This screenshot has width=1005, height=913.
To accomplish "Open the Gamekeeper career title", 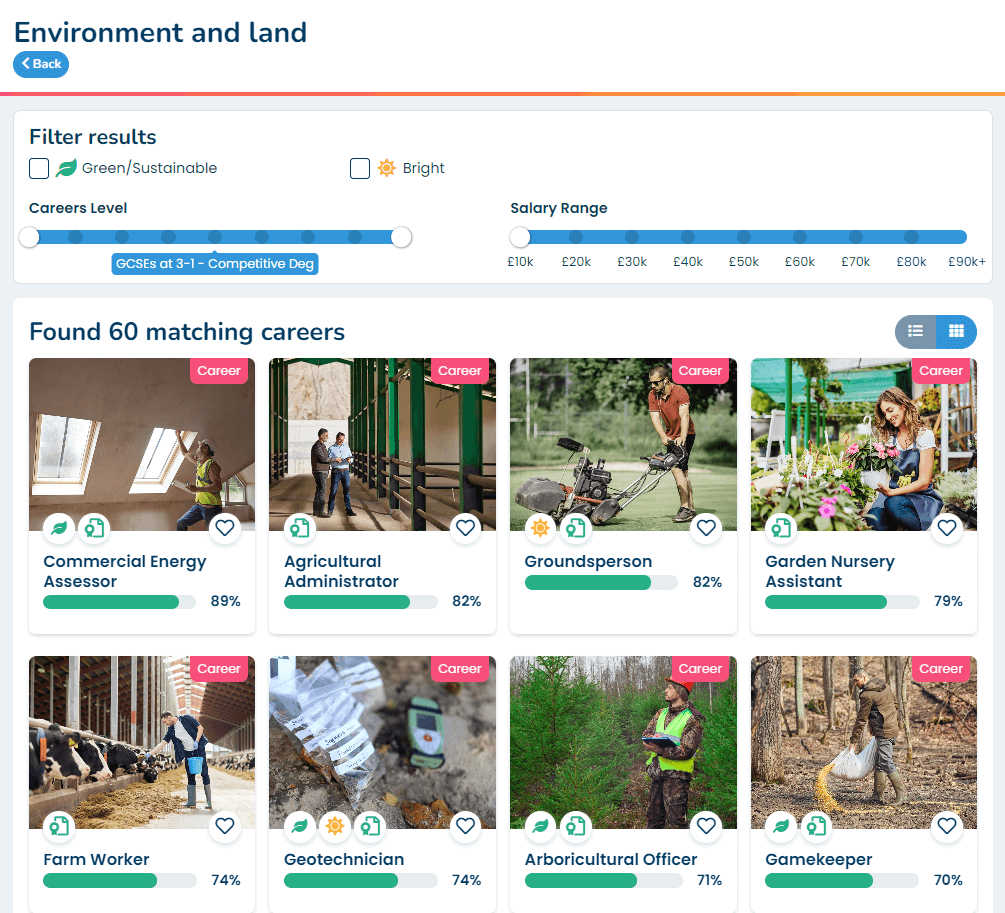I will (818, 860).
